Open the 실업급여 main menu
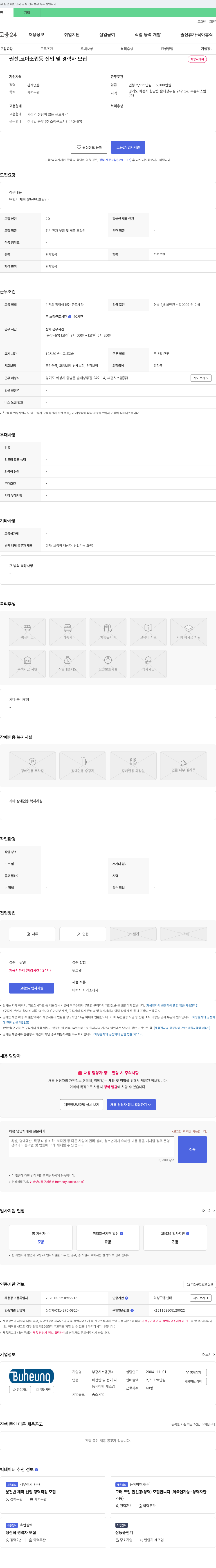 [107, 35]
